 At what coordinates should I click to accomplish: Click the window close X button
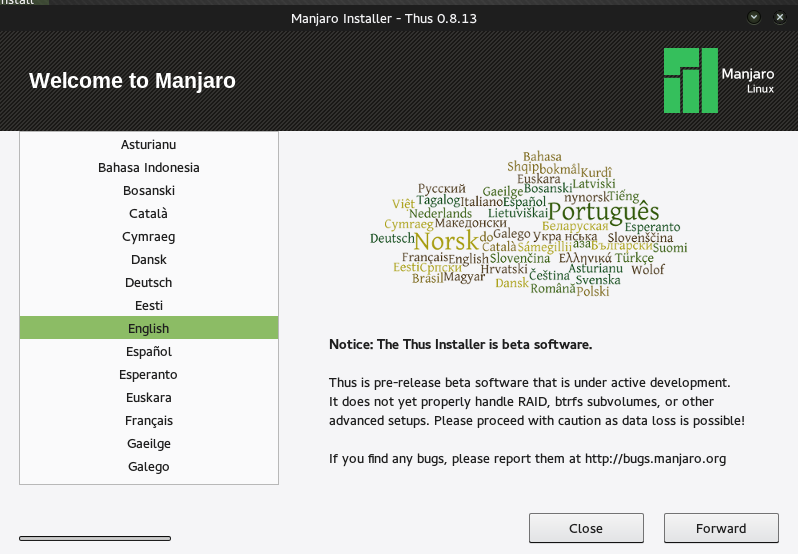click(x=779, y=18)
